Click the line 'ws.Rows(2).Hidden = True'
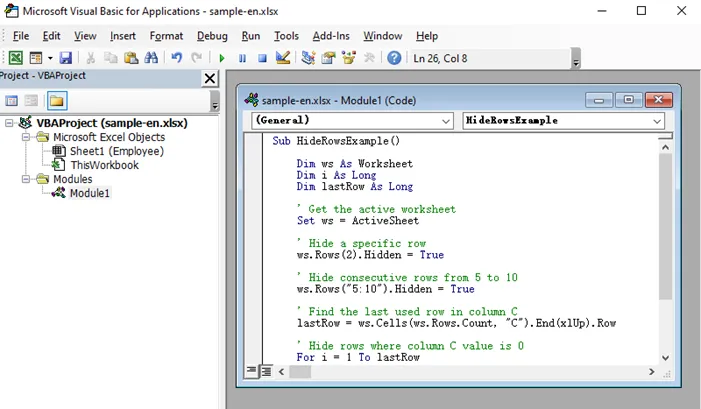Viewport: 701px width, 409px height. point(370,255)
